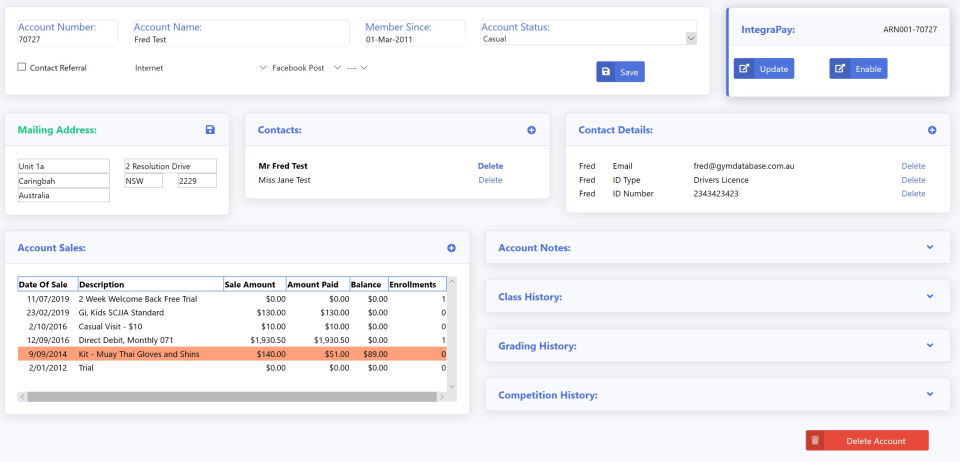
Task: Click the Sale Amount column header
Action: 255,284
